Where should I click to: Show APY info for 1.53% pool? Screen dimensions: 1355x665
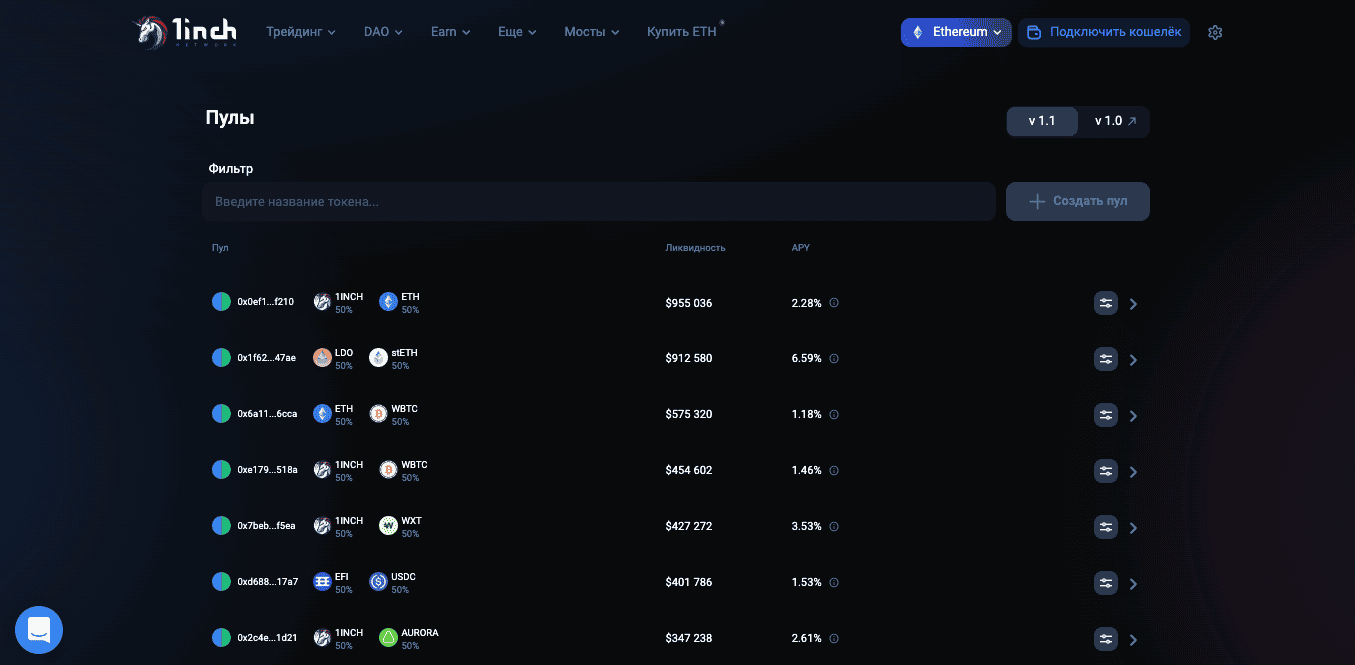[834, 582]
